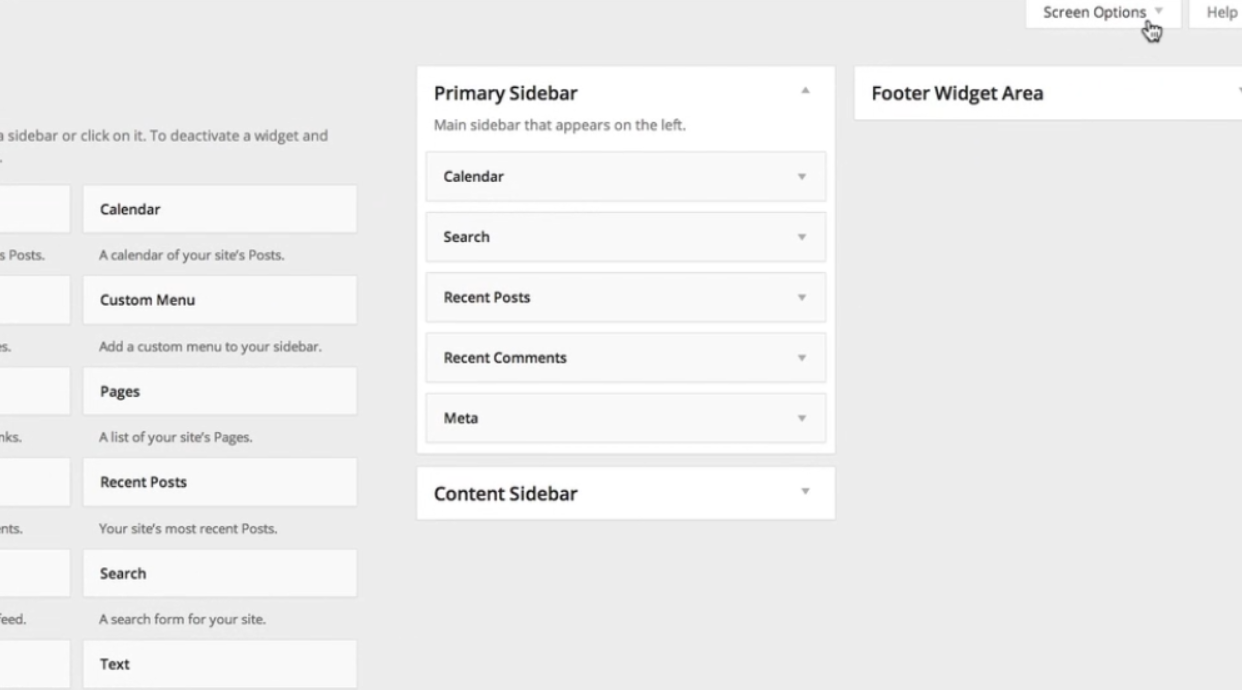Screen dimensions: 1242x690
Task: Click the Primary Sidebar heading
Action: tap(506, 93)
